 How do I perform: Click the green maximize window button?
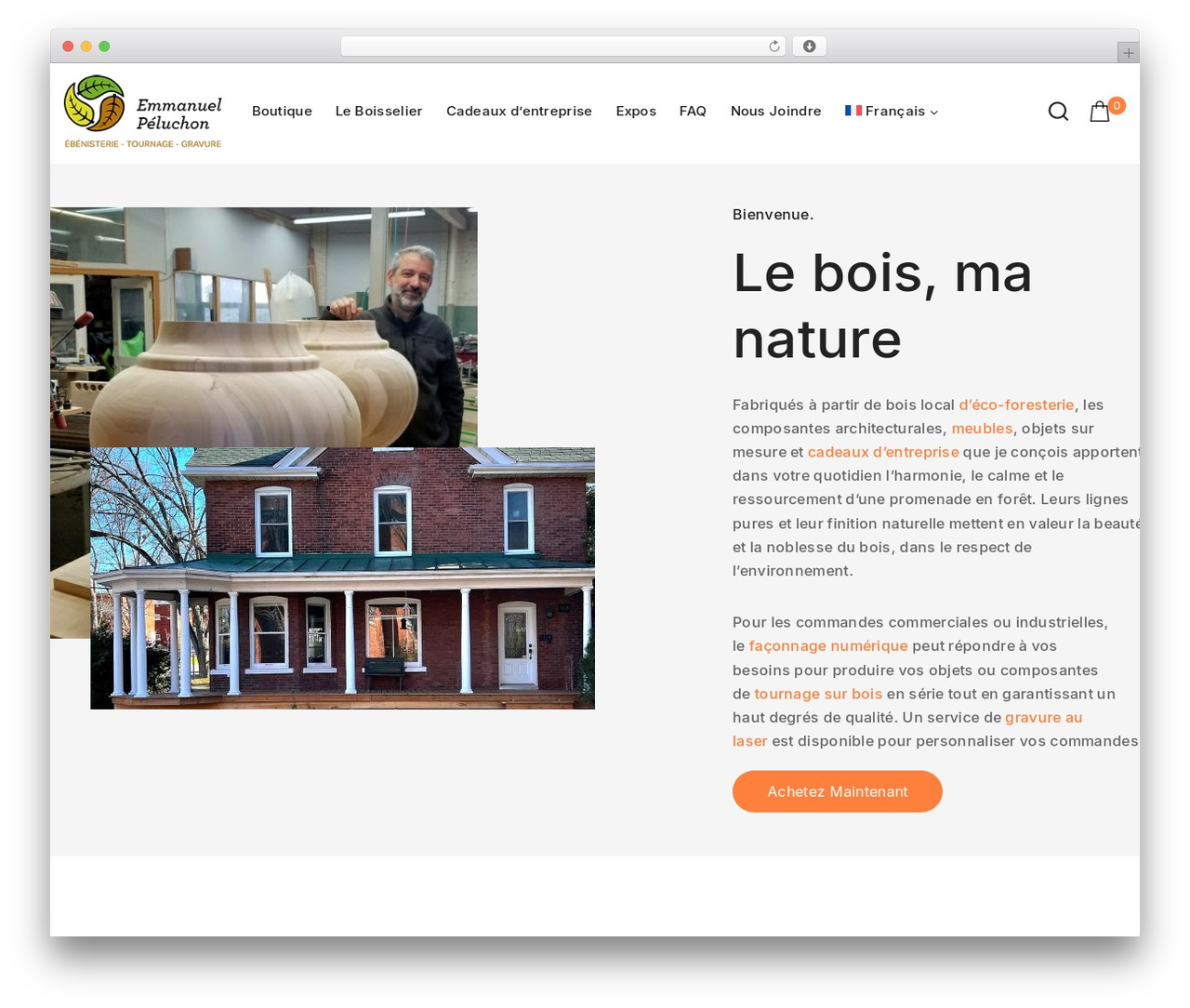coord(104,46)
